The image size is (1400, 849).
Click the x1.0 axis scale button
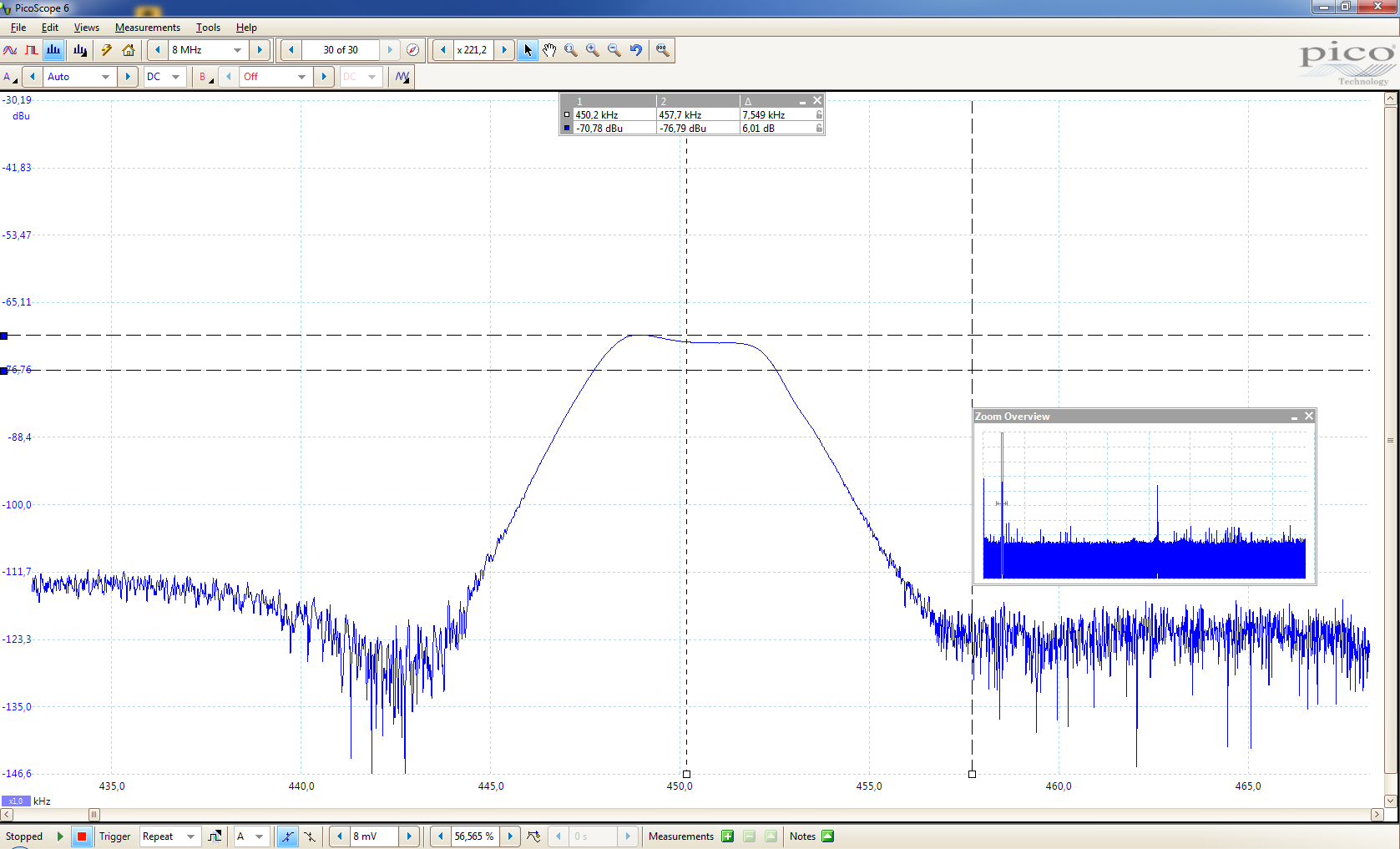coord(16,801)
